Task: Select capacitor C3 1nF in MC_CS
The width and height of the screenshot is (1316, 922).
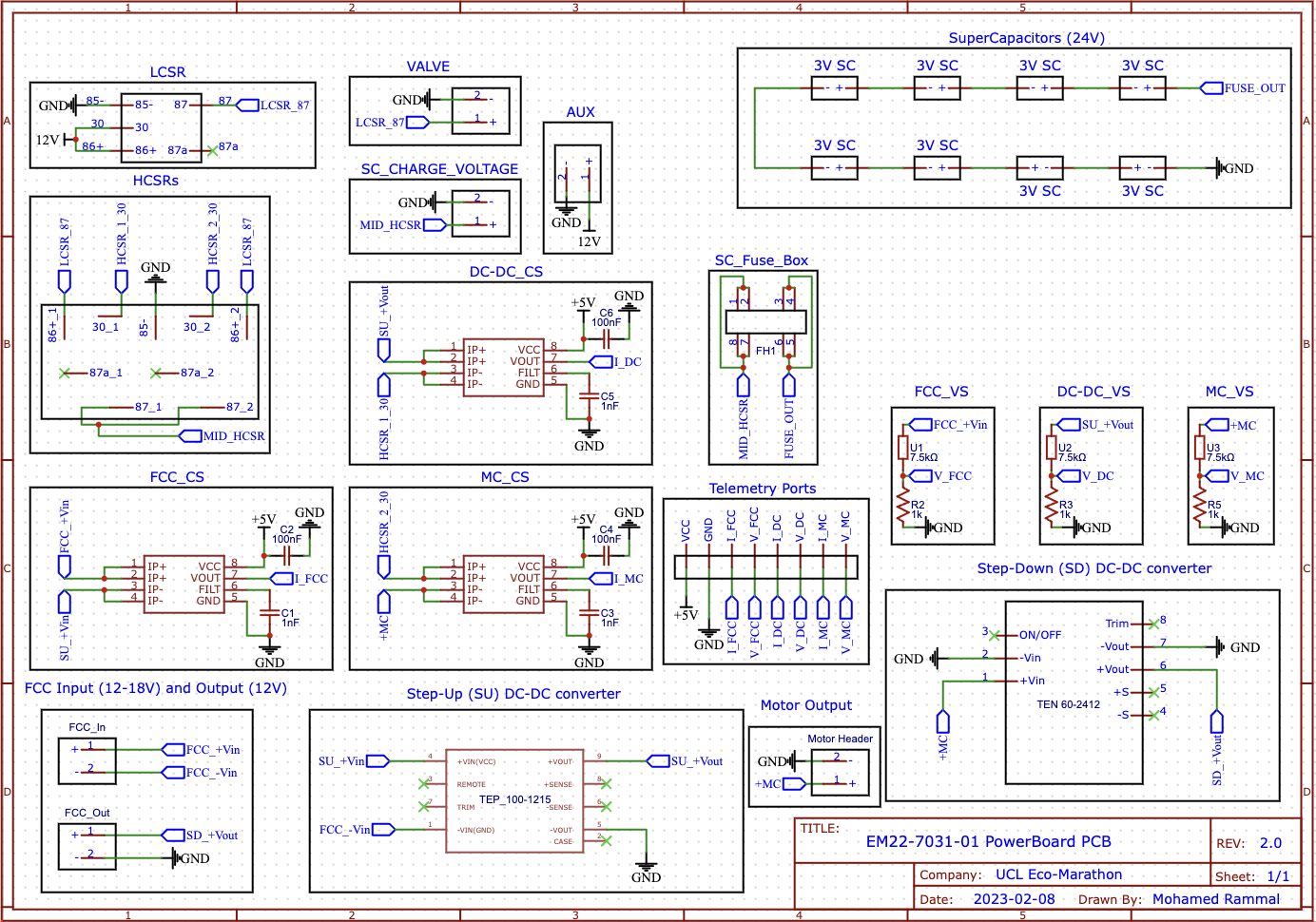Action: [x=590, y=612]
